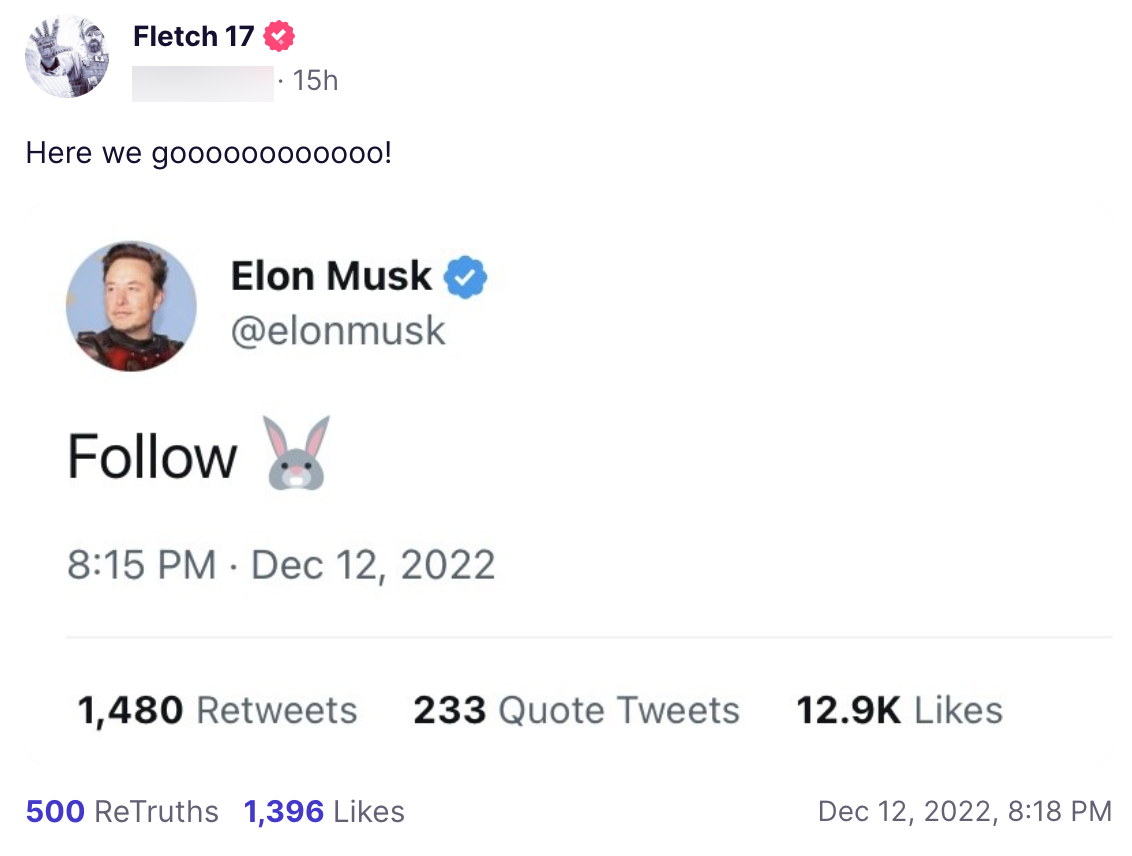Click the blue verified checkmark badge
Image resolution: width=1132 pixels, height=856 pixels.
point(465,277)
